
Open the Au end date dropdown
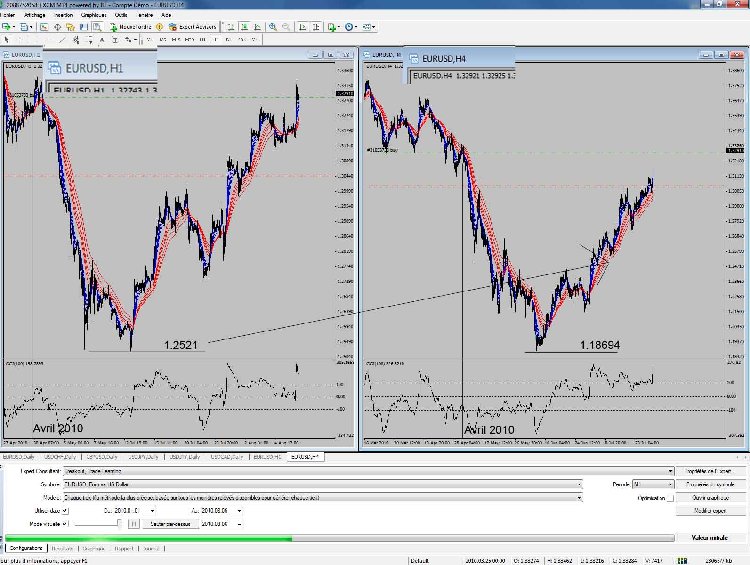click(x=239, y=510)
